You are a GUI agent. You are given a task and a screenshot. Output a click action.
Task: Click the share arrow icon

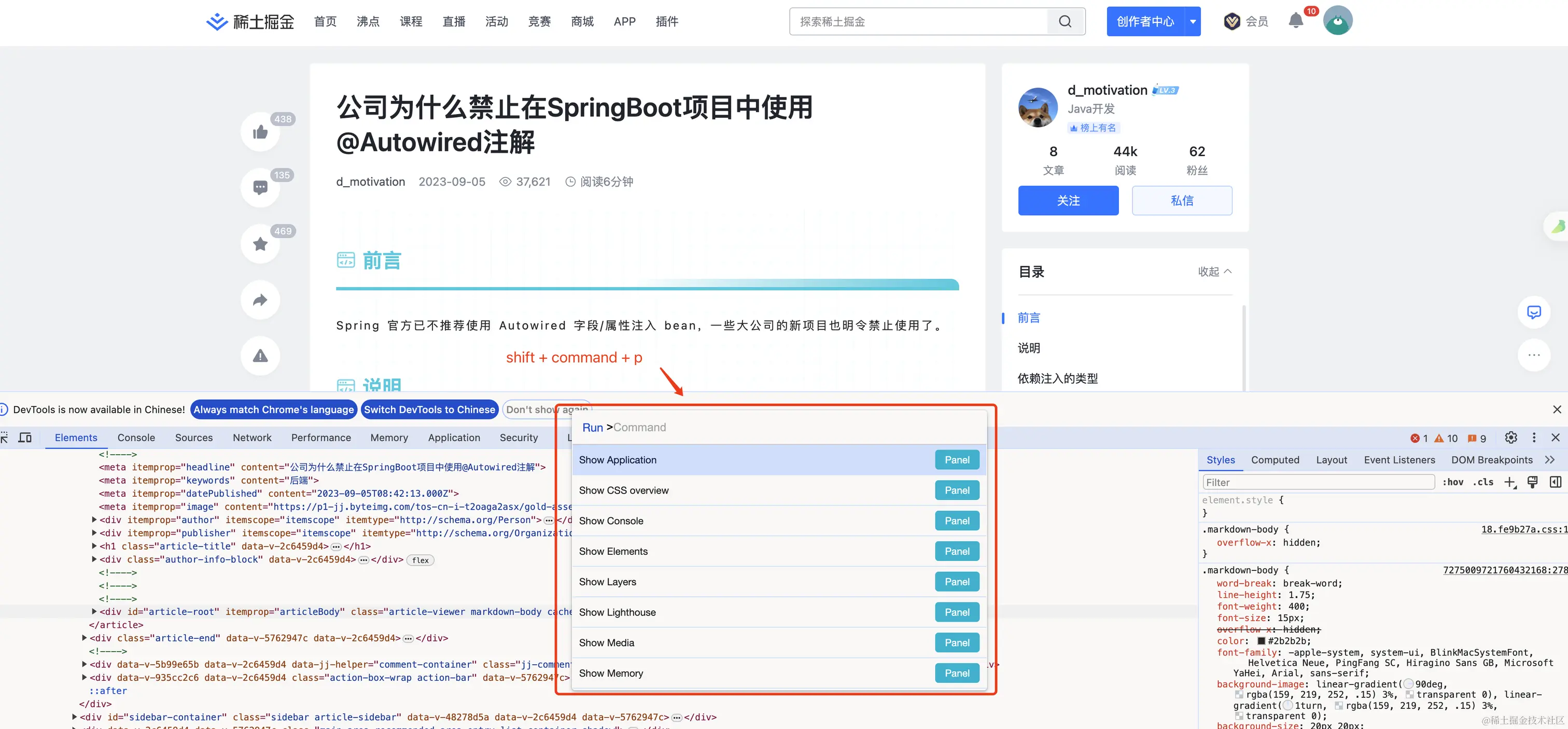(x=260, y=300)
